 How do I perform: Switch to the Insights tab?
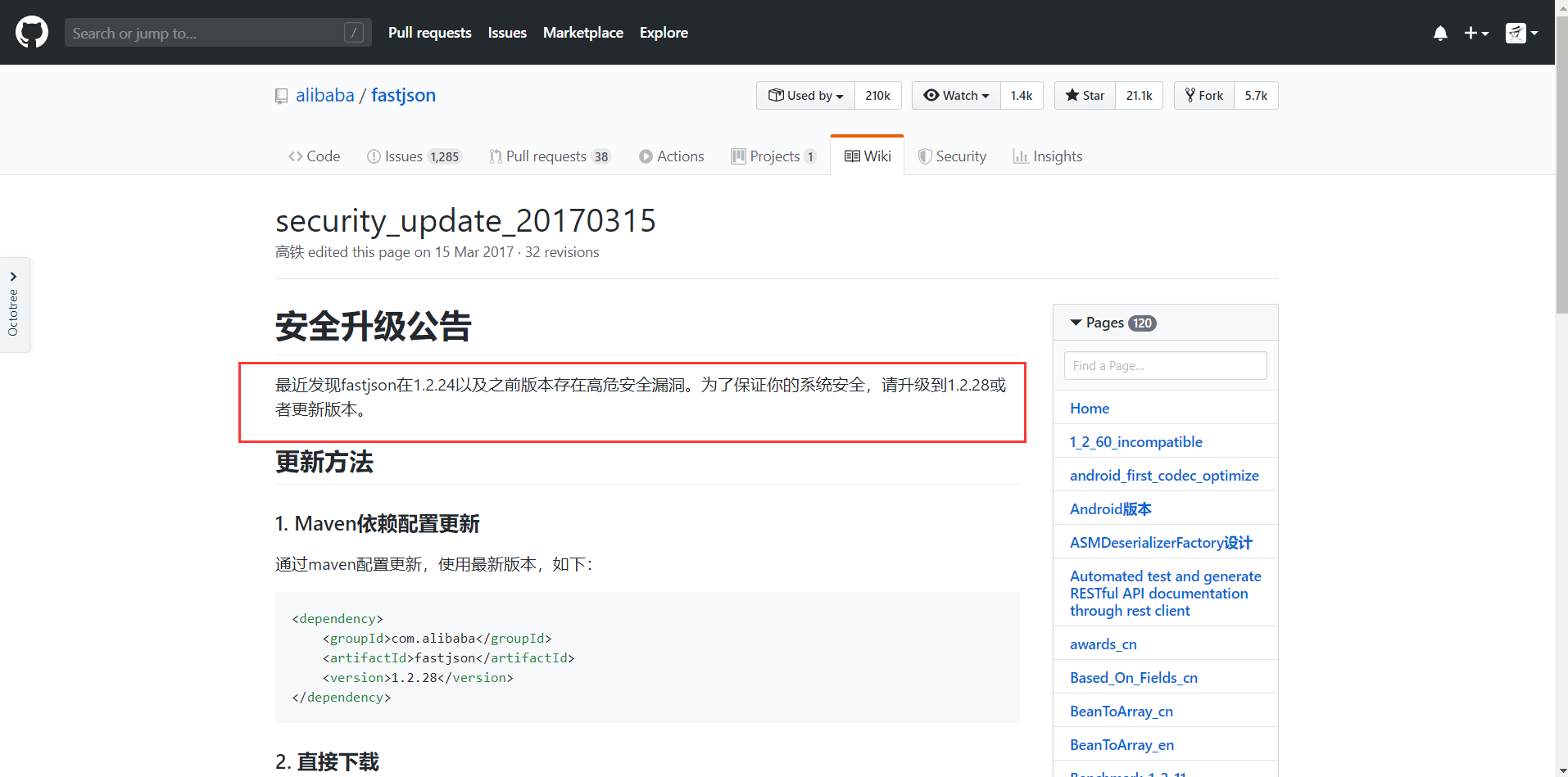coord(1048,156)
